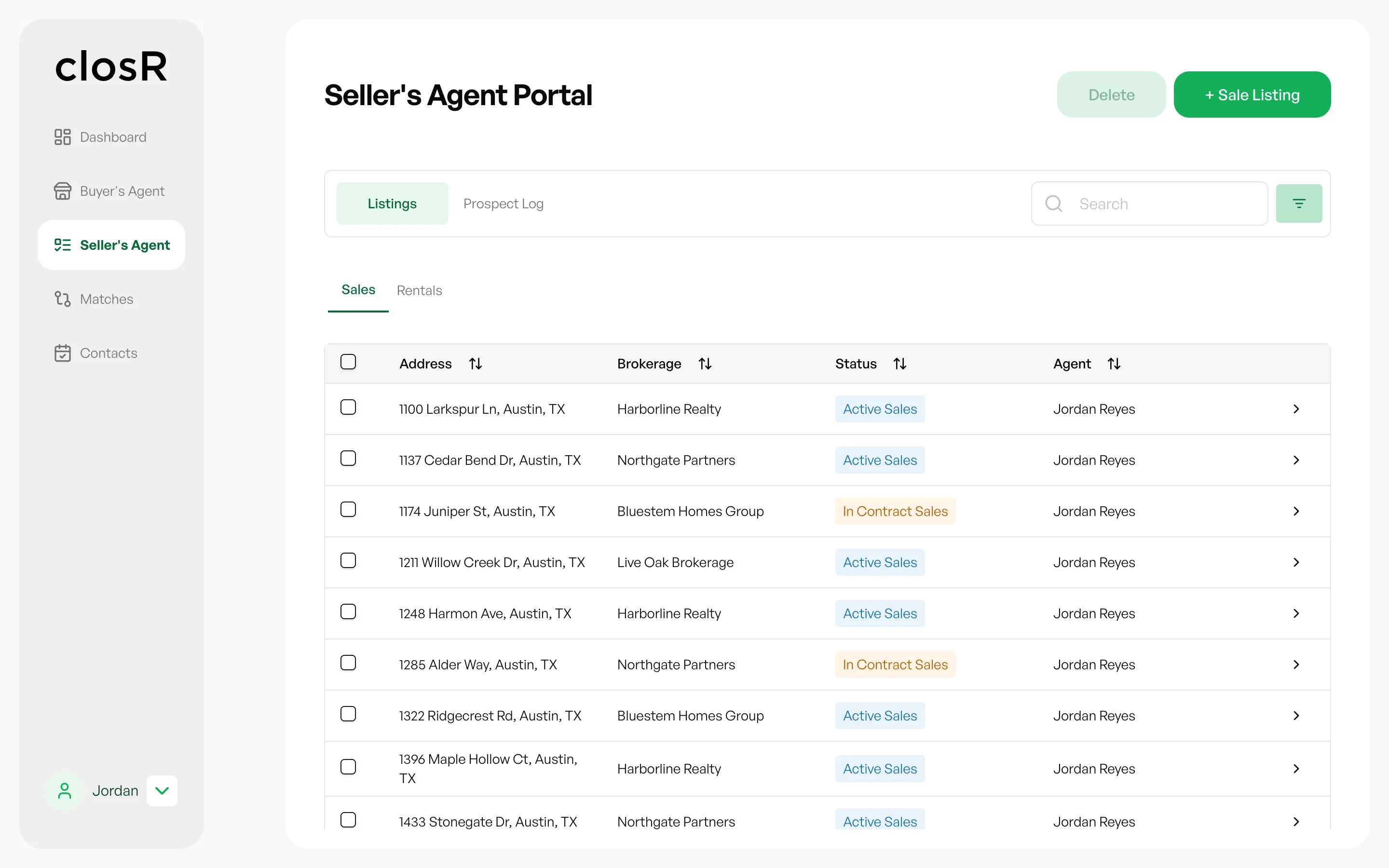Sort the table by Address
This screenshot has height=868, width=1389.
(475, 364)
